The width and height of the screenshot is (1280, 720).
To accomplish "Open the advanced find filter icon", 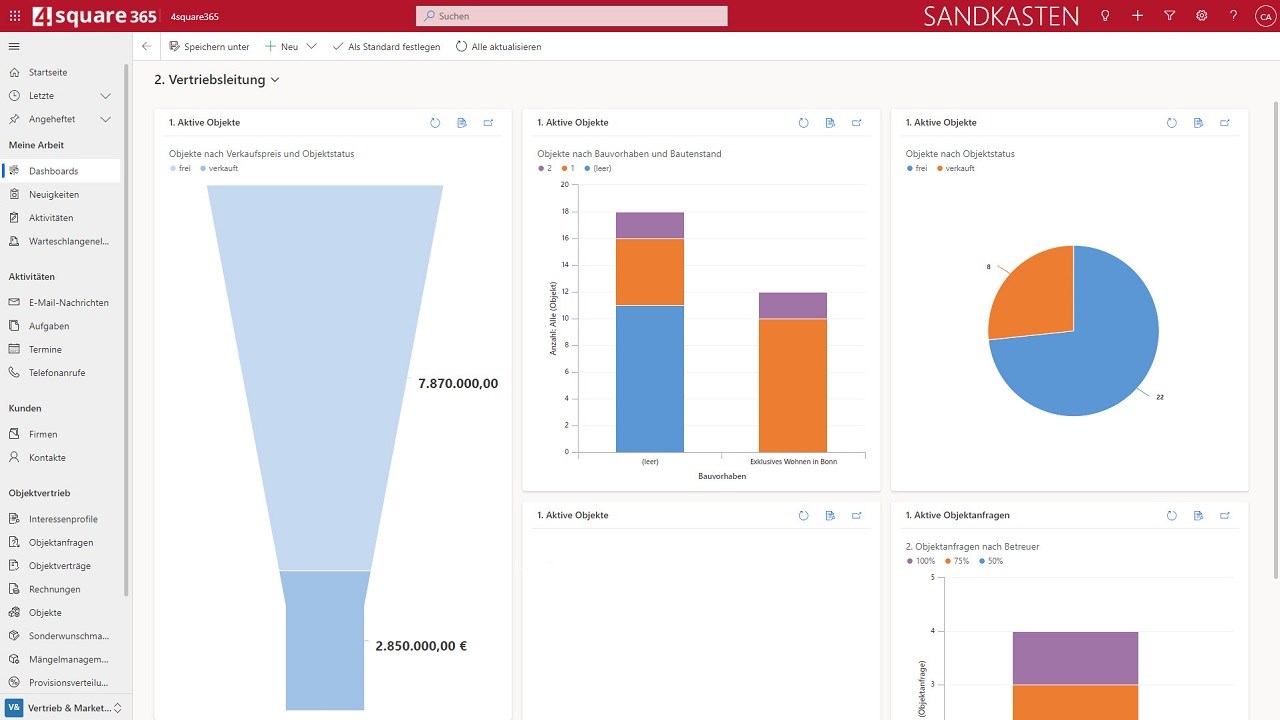I will pos(1170,16).
